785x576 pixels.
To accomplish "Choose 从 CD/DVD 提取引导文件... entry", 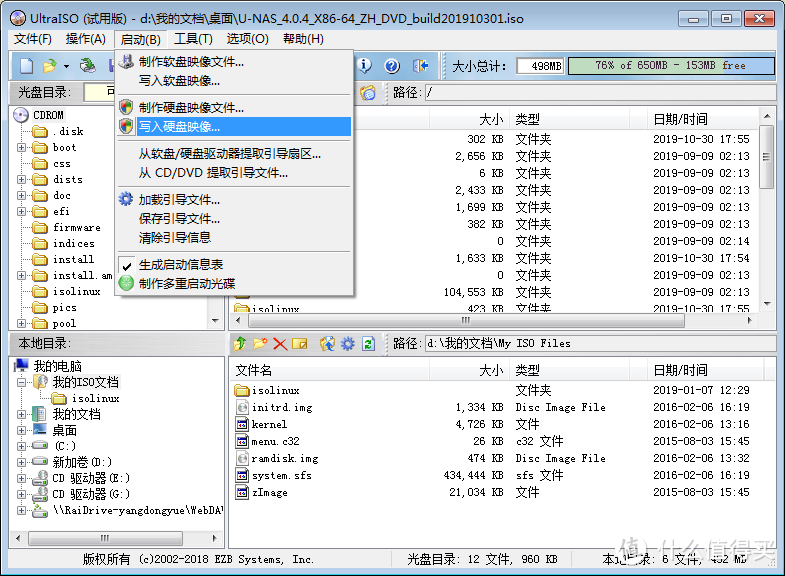I will 234,173.
